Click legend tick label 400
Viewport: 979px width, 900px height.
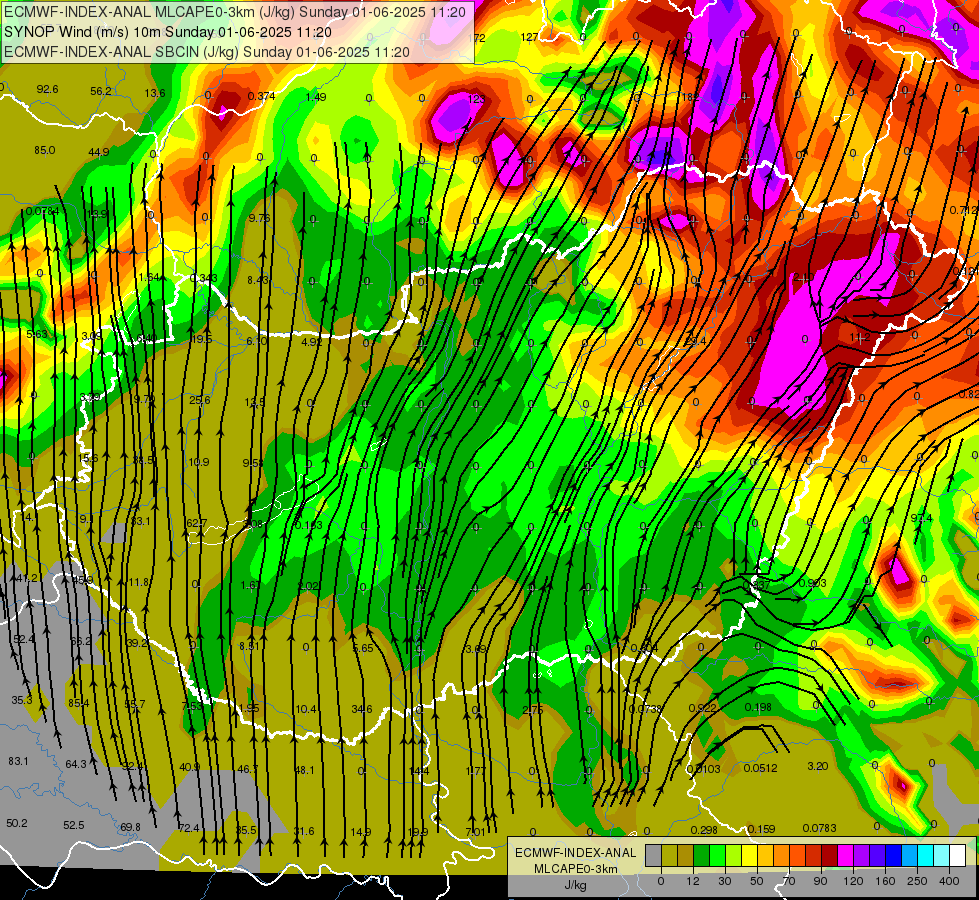(949, 881)
